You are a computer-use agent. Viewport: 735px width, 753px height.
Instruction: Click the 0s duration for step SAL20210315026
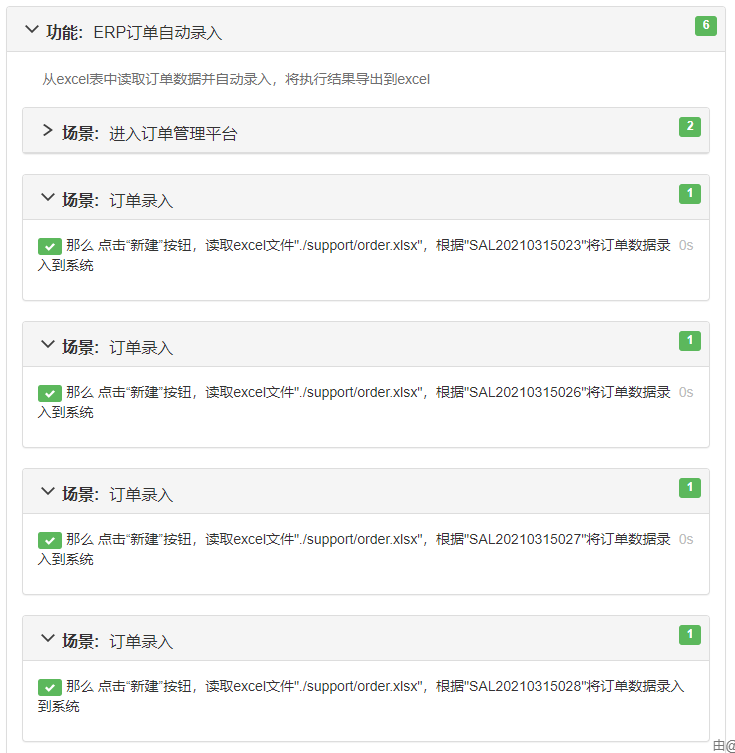point(686,392)
